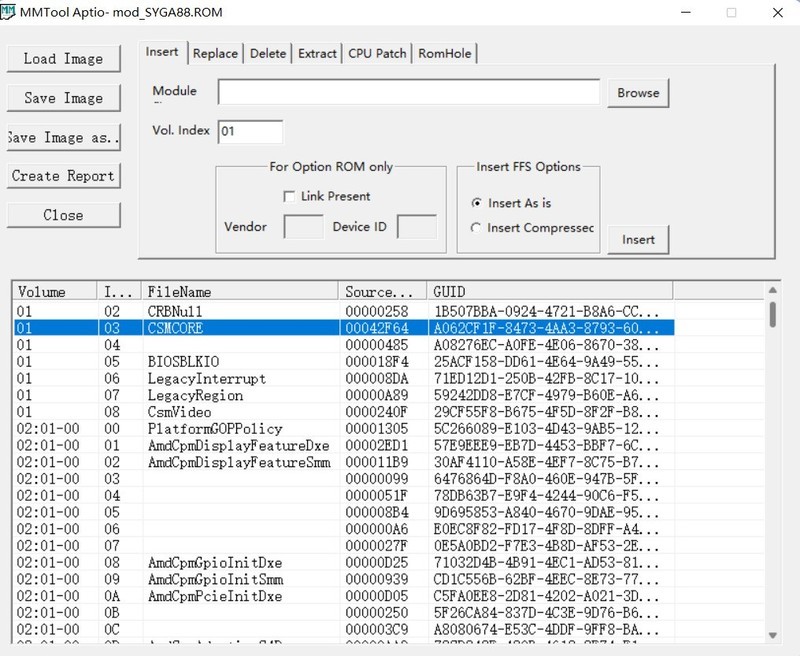This screenshot has height=656, width=800.
Task: Click the Vendor ID input field
Action: [x=303, y=226]
